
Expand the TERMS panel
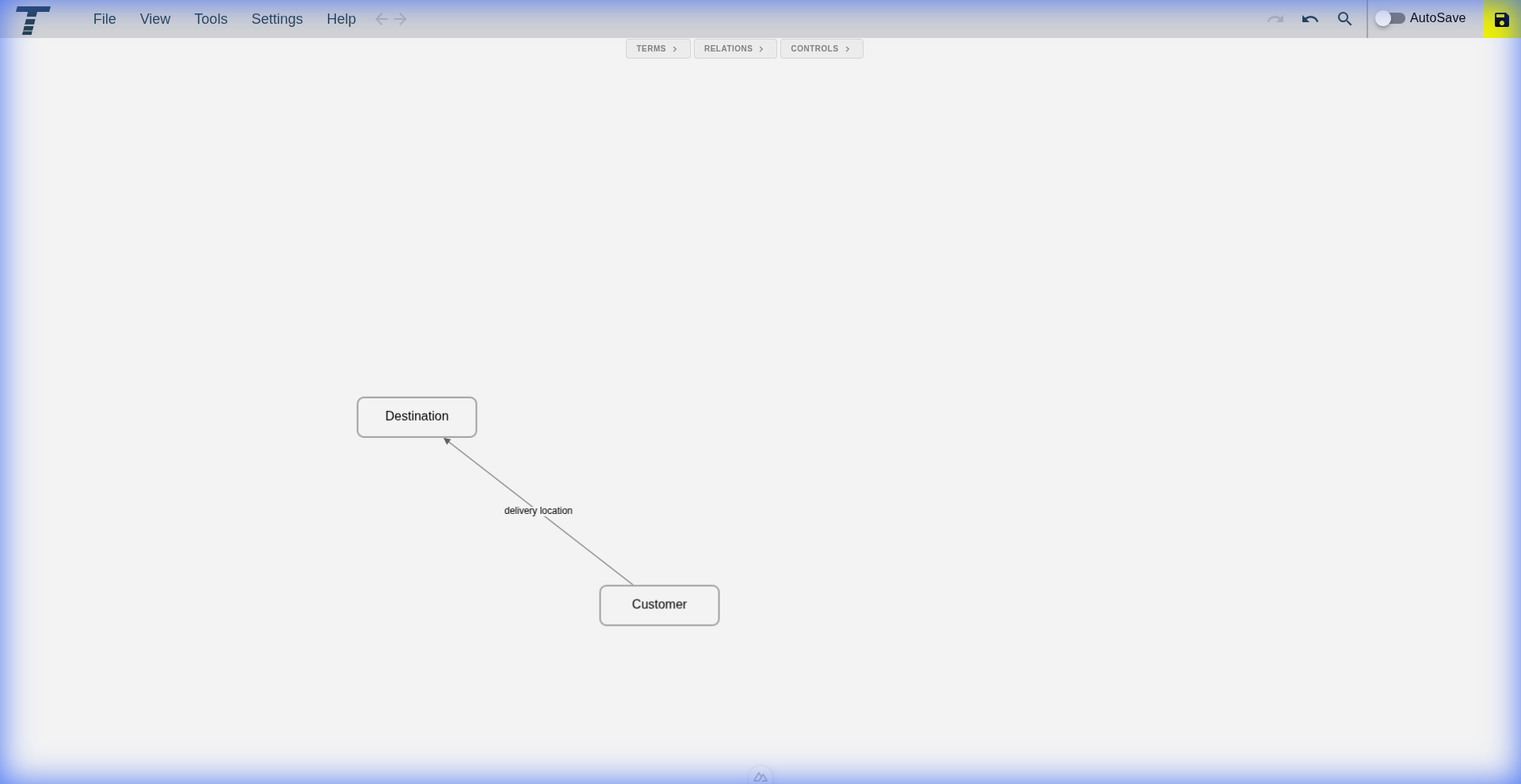point(658,49)
